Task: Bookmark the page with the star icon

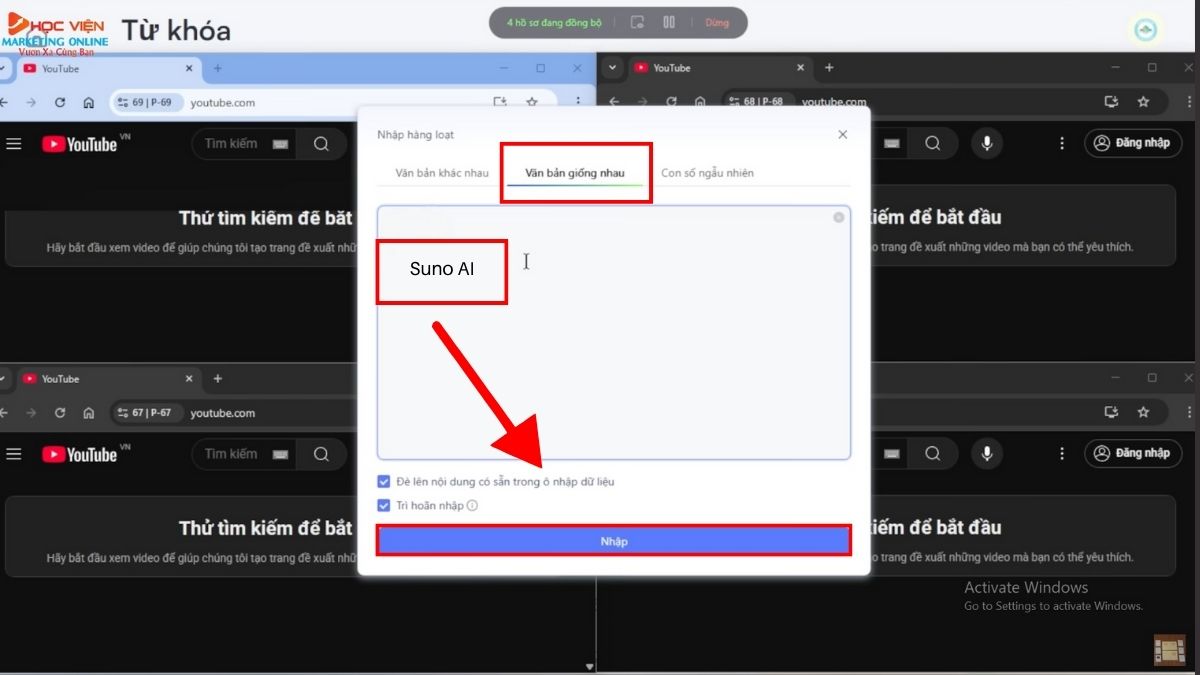Action: click(x=532, y=101)
